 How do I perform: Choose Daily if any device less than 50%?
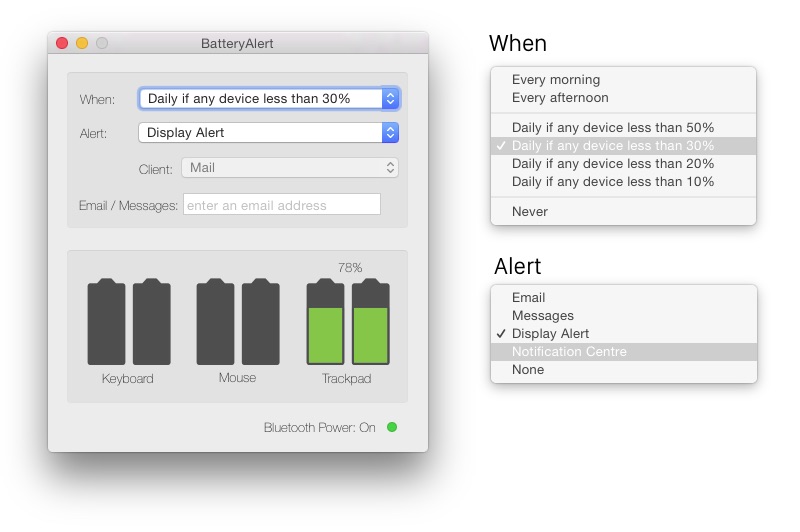[x=623, y=127]
